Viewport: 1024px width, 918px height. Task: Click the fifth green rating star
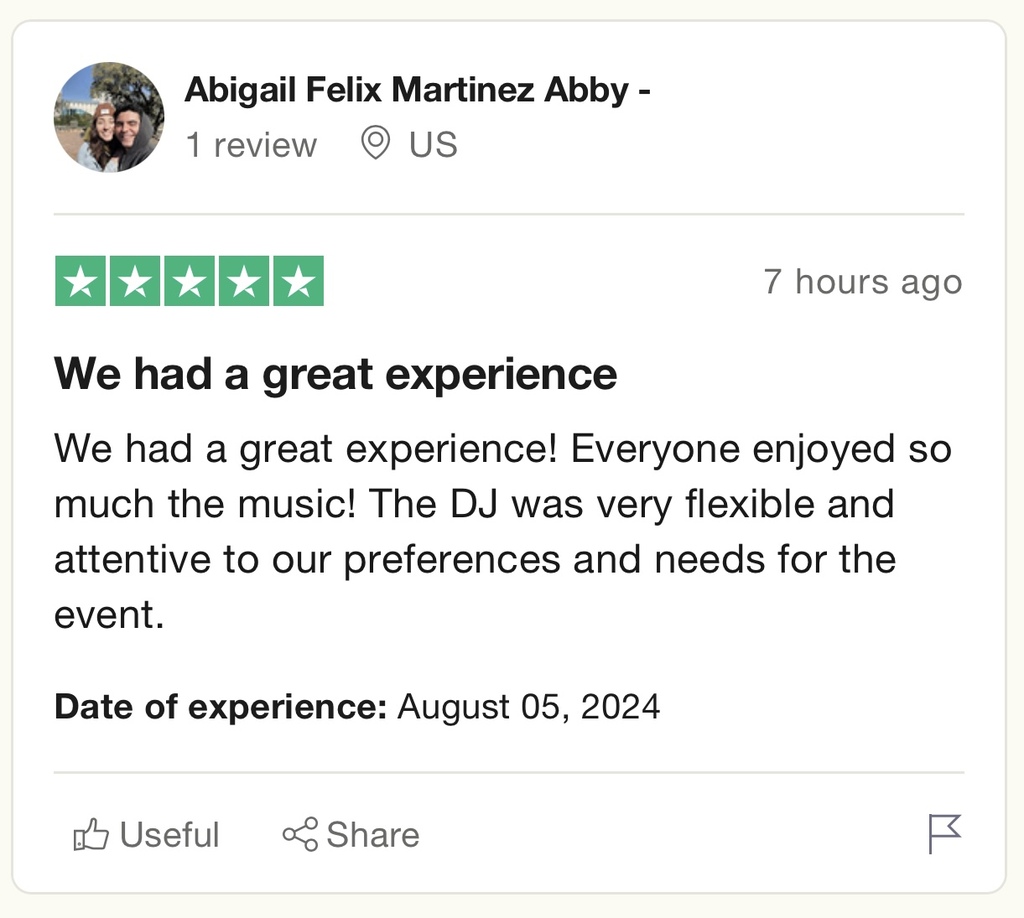[x=298, y=281]
